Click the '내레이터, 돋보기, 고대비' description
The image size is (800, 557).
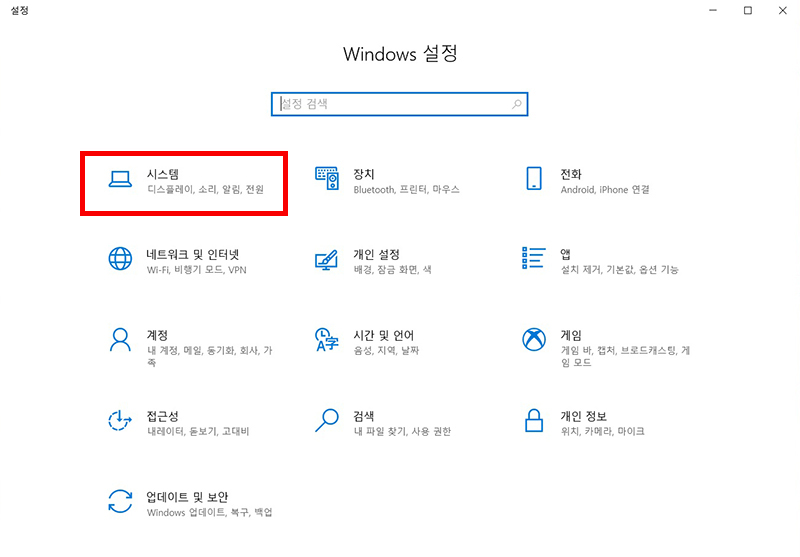[x=198, y=432]
